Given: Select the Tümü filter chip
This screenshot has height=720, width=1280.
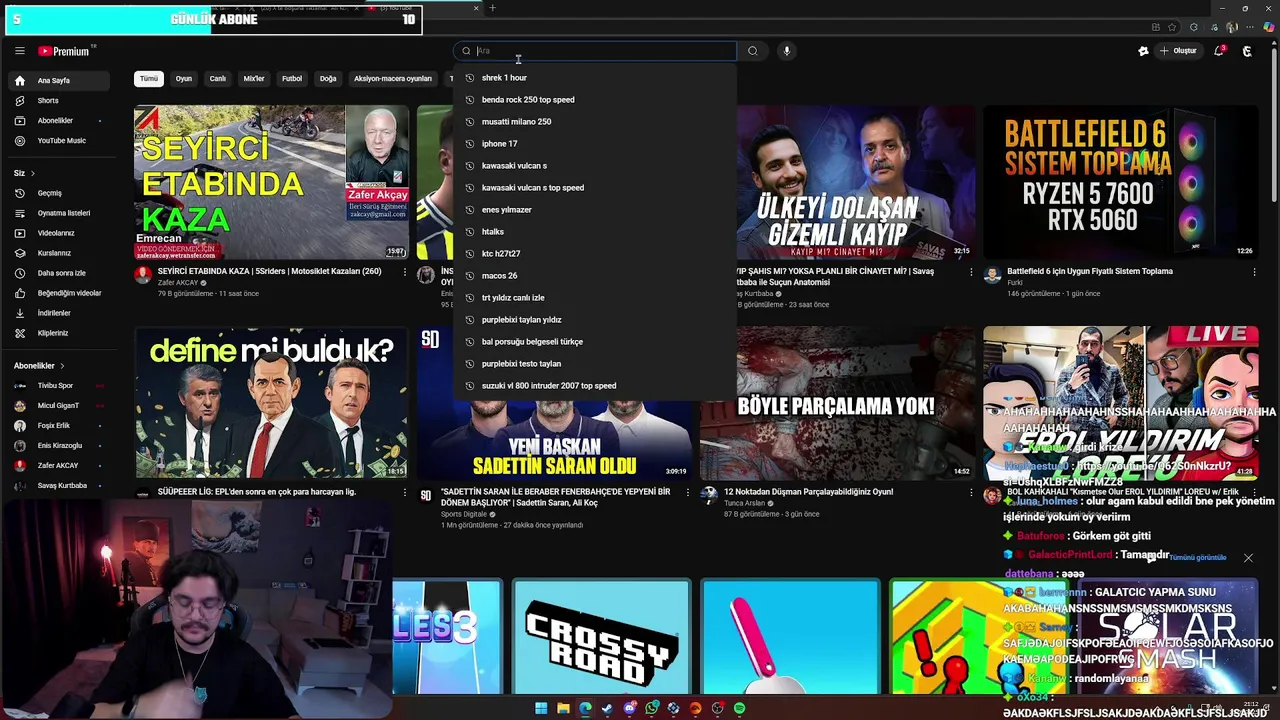Looking at the screenshot, I should pyautogui.click(x=149, y=78).
